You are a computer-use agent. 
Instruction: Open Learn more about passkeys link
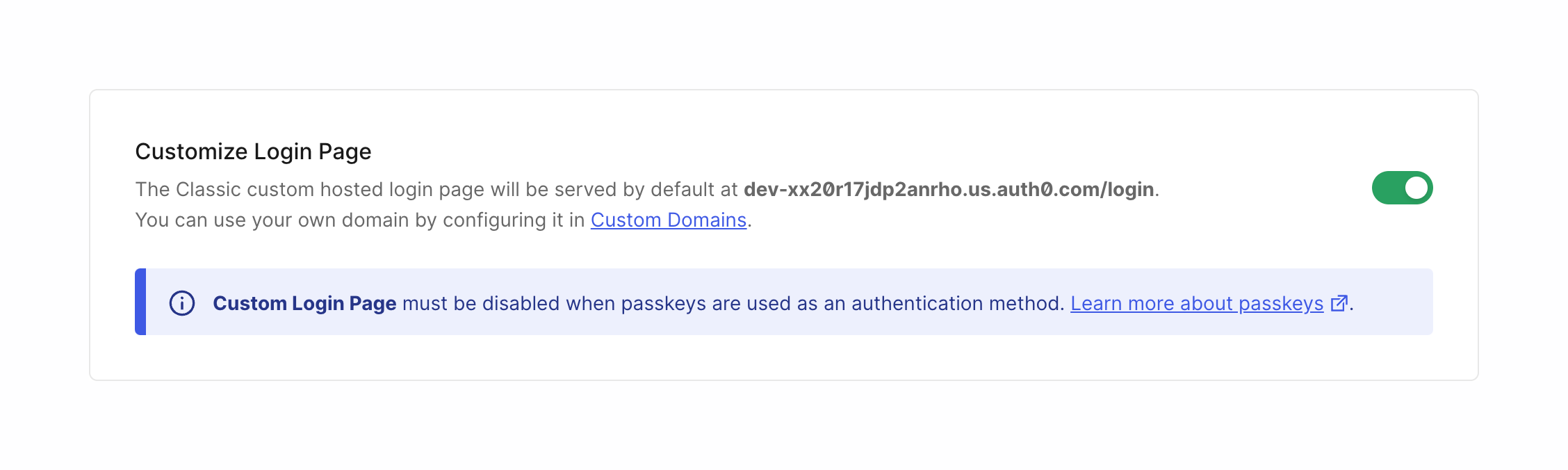pyautogui.click(x=1196, y=303)
